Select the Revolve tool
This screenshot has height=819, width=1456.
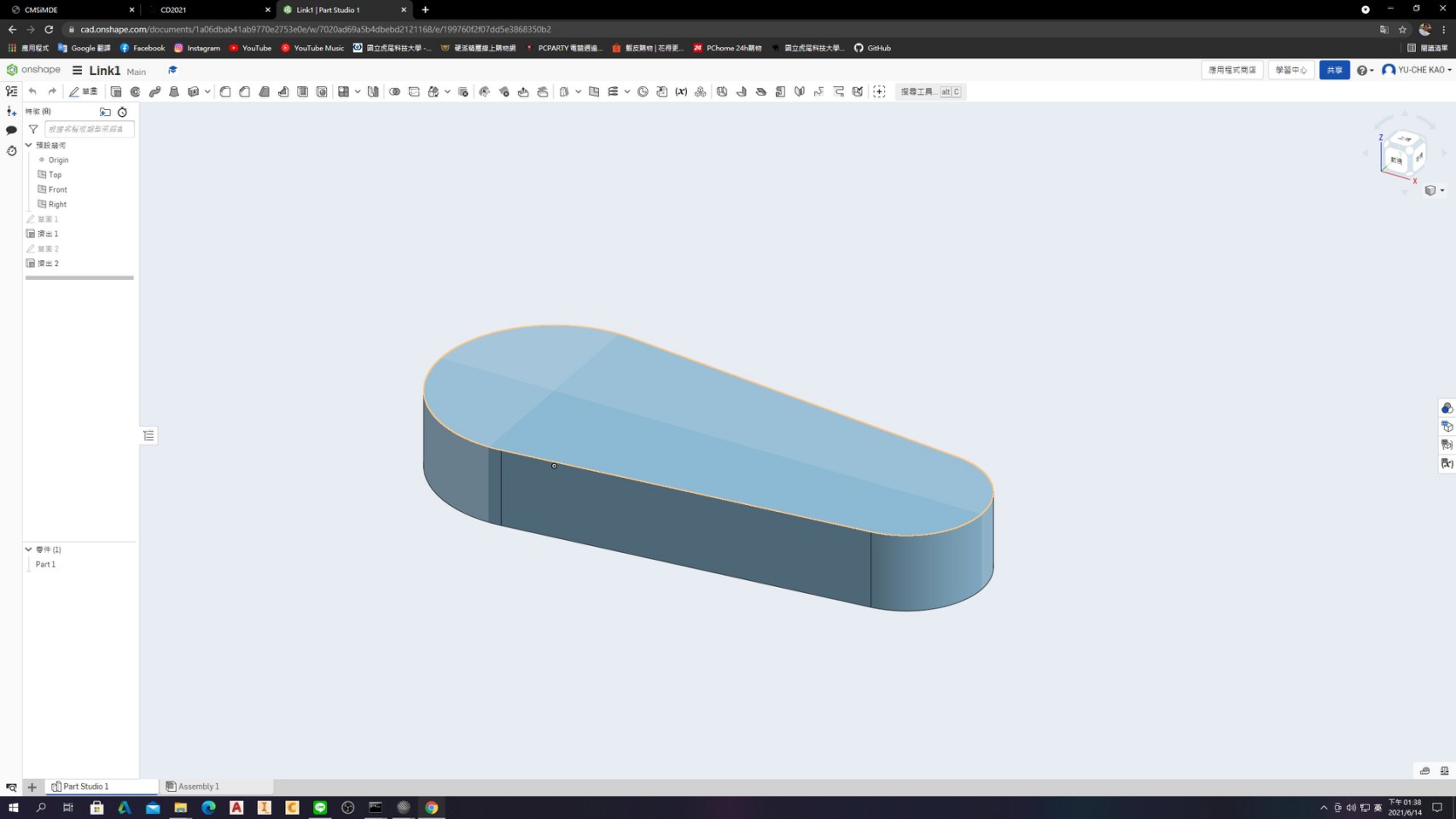136,91
